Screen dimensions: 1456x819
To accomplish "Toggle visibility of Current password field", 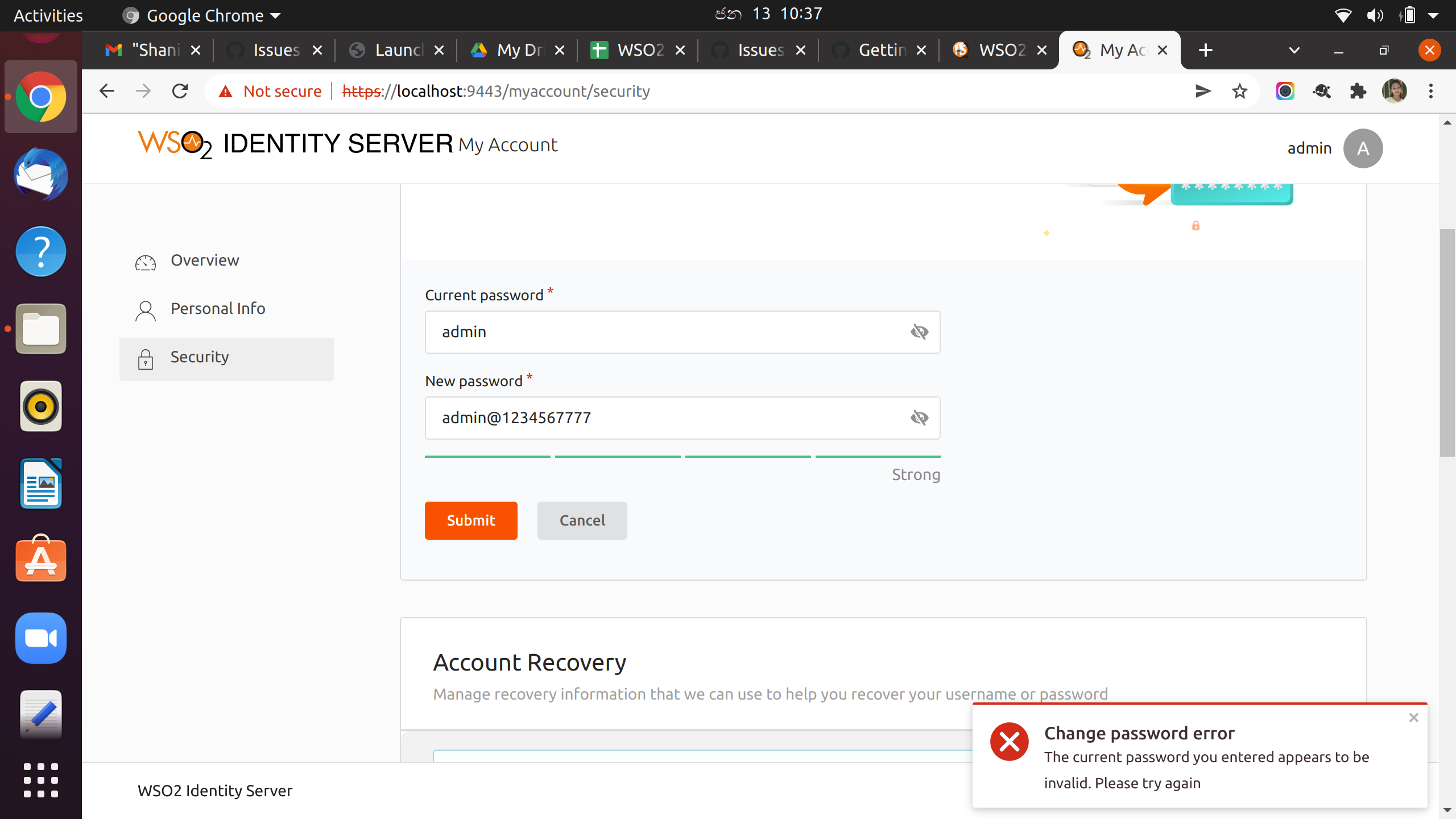I will click(x=919, y=332).
